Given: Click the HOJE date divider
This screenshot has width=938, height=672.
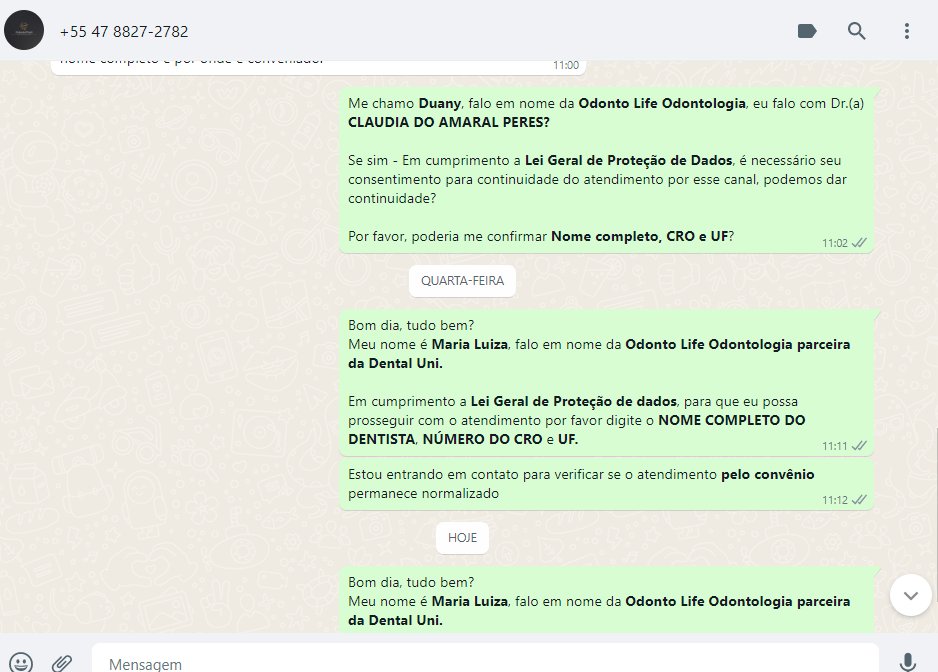Looking at the screenshot, I should click(462, 537).
